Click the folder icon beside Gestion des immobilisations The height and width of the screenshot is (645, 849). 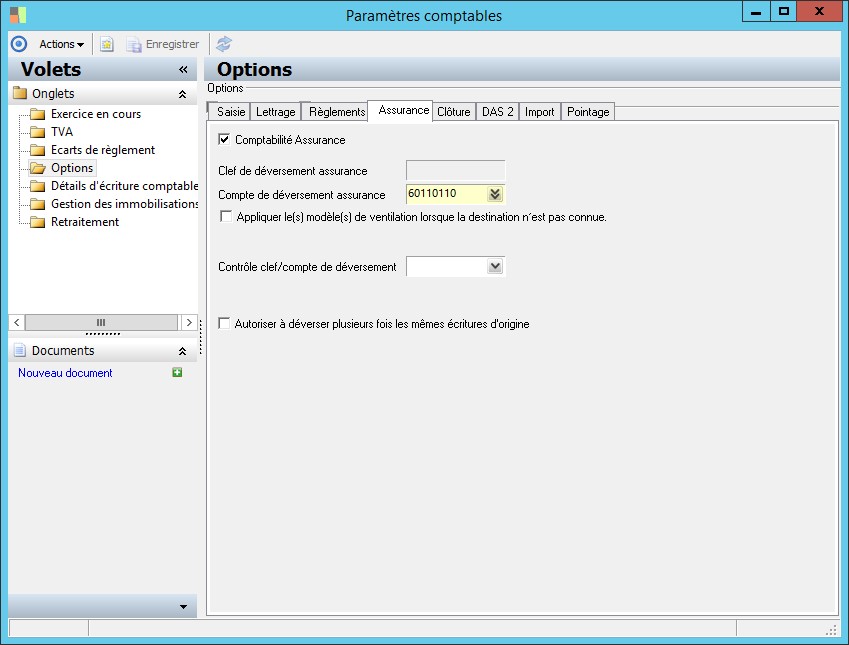point(37,204)
